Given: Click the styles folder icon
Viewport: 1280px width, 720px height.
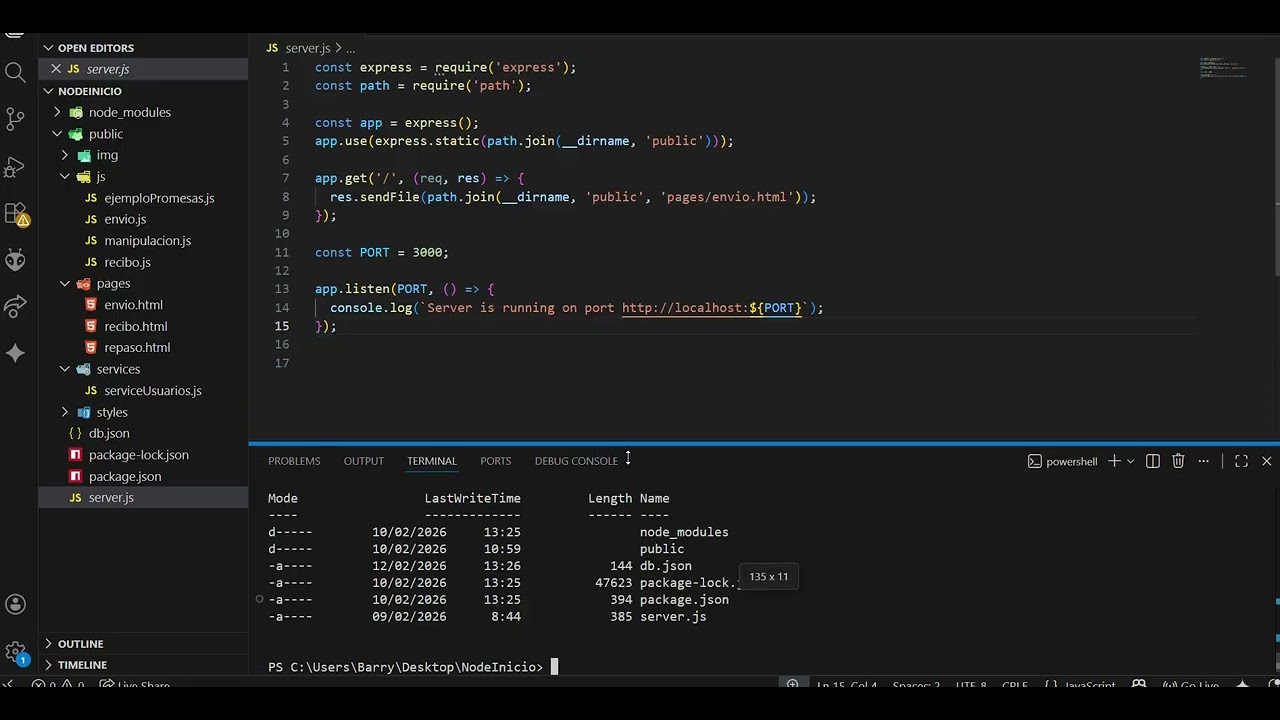Looking at the screenshot, I should 84,412.
